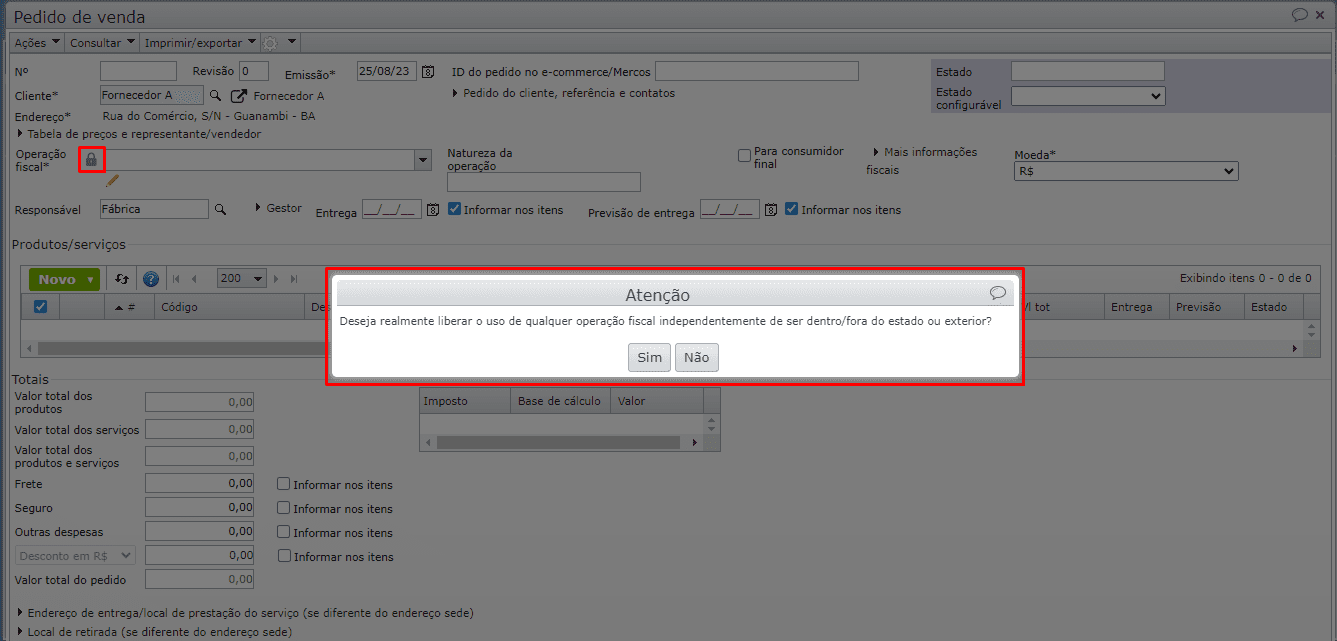Click the magnifier search icon next to Cliente
Image resolution: width=1337 pixels, height=641 pixels.
[214, 96]
